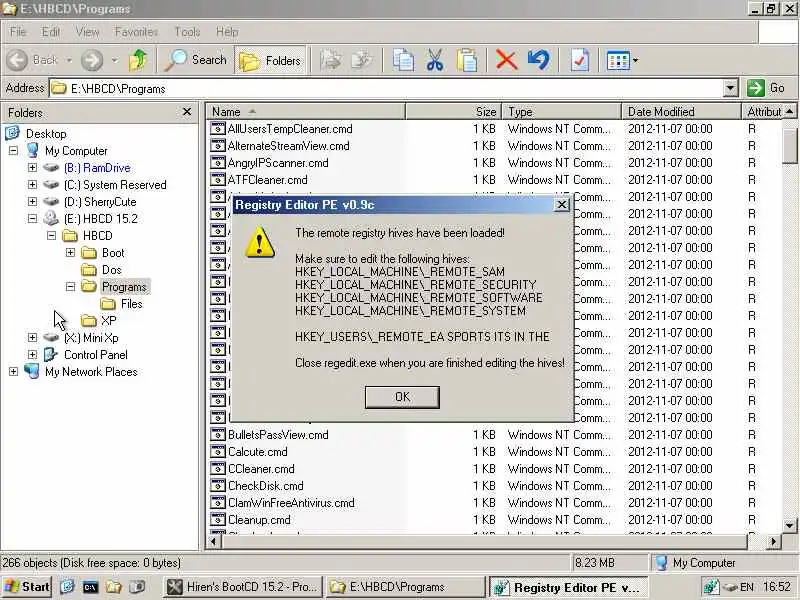Click the Start button
Screen dimensions: 800x600
tap(26, 587)
